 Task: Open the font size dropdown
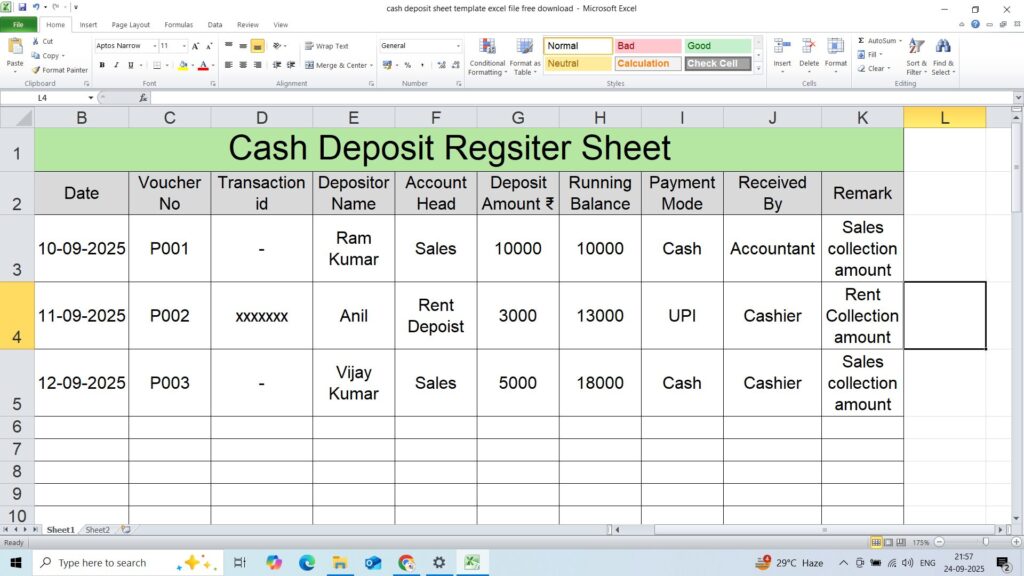pyautogui.click(x=184, y=46)
